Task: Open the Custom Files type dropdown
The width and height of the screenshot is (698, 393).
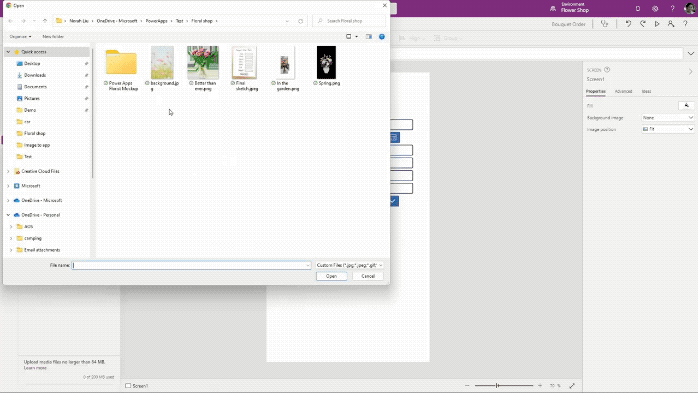Action: click(x=349, y=265)
